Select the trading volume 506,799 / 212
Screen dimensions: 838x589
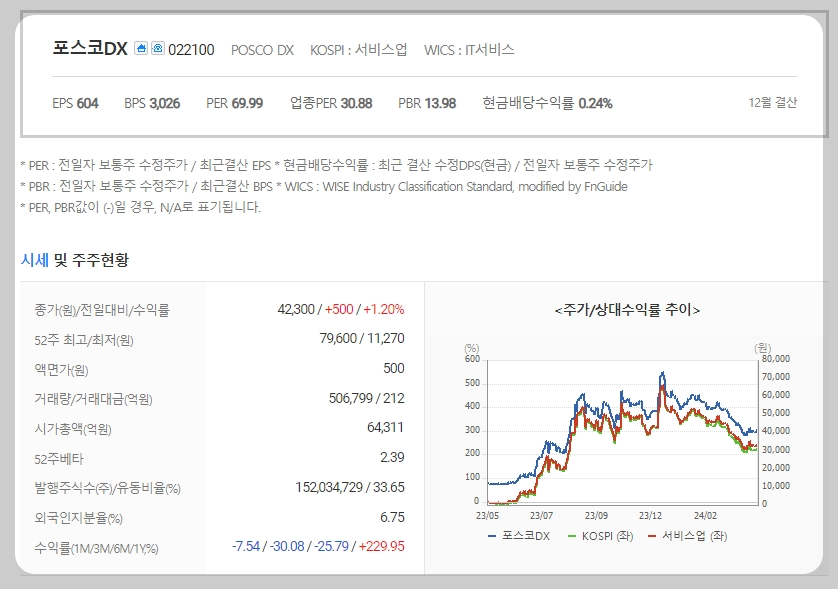pos(367,398)
